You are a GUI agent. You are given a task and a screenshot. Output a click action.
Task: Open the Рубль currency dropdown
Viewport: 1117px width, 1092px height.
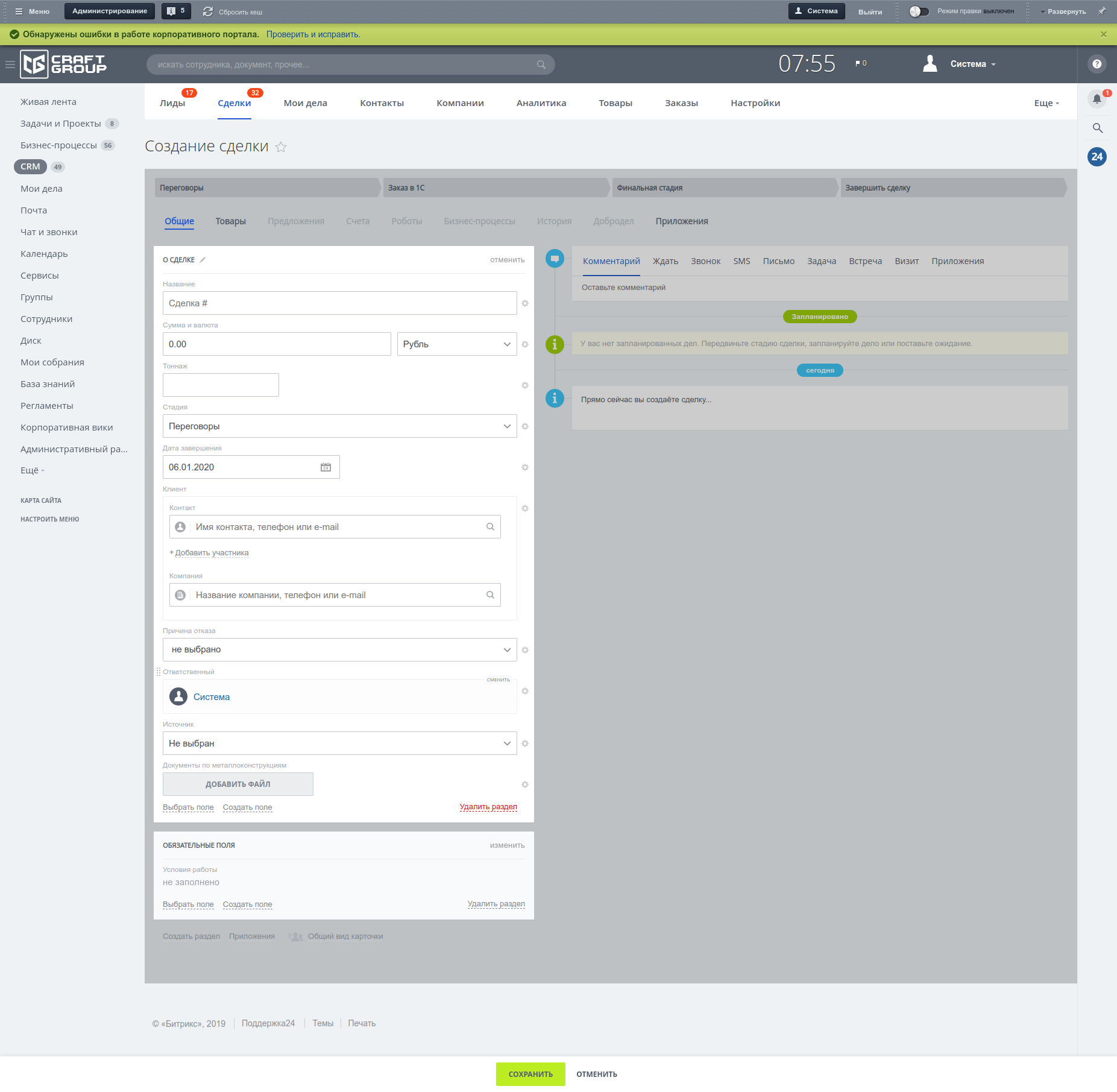[x=456, y=344]
